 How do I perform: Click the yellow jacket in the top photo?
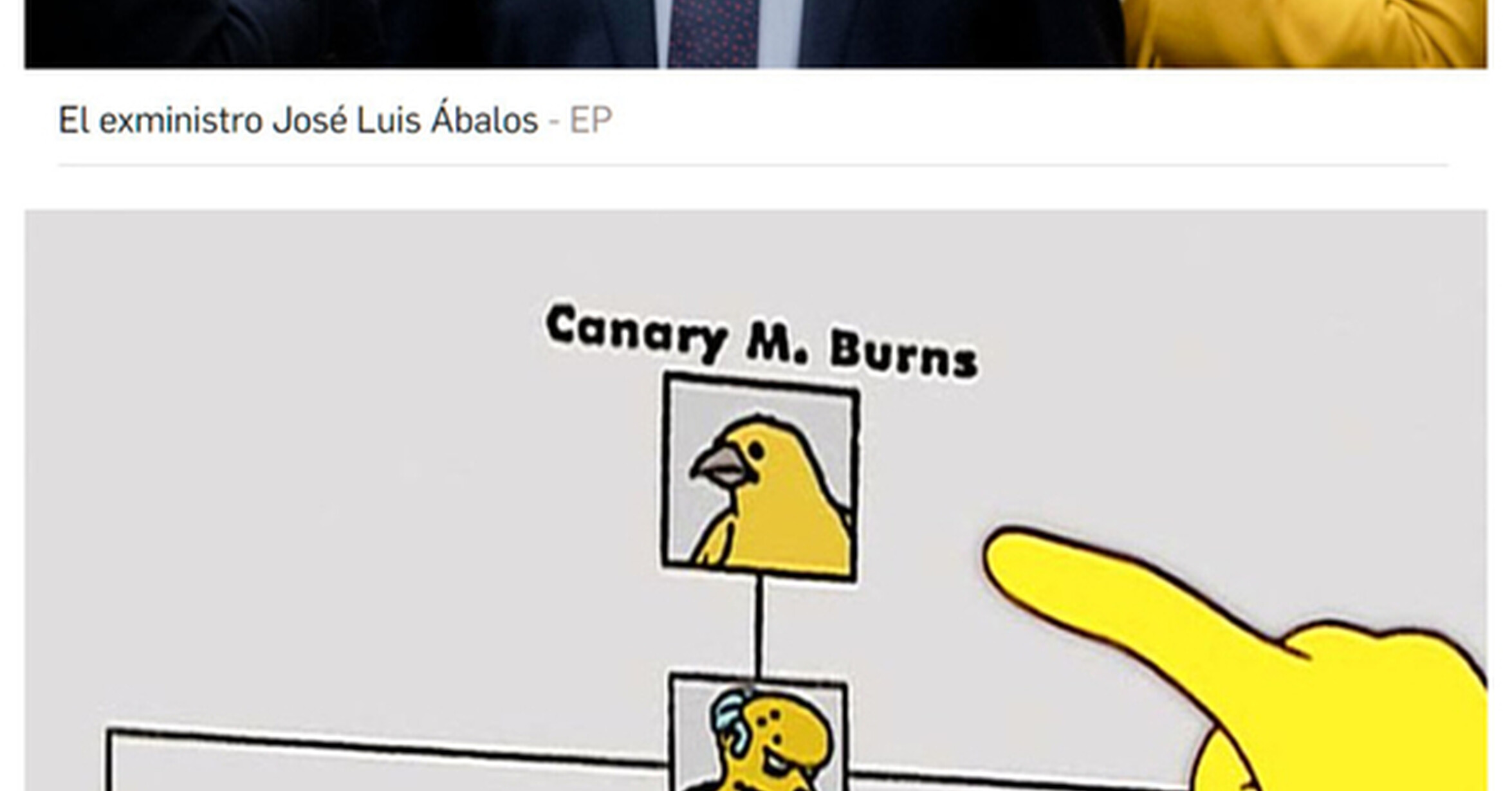pos(1306,33)
